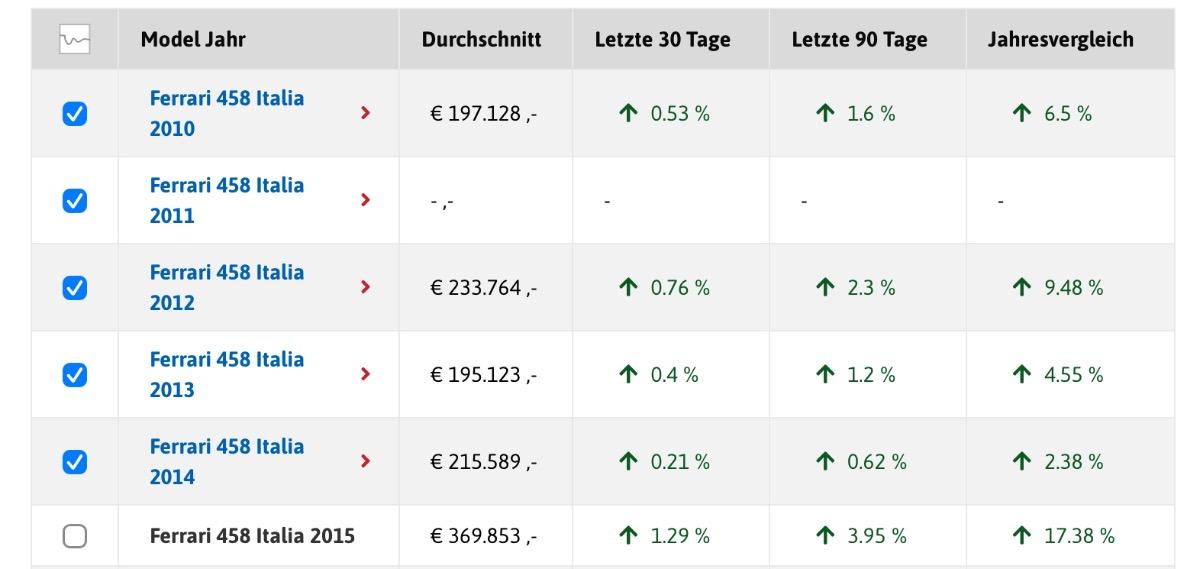Check the Ferrari 458 Italia 2015 checkbox
The image size is (1200, 569).
tap(75, 537)
